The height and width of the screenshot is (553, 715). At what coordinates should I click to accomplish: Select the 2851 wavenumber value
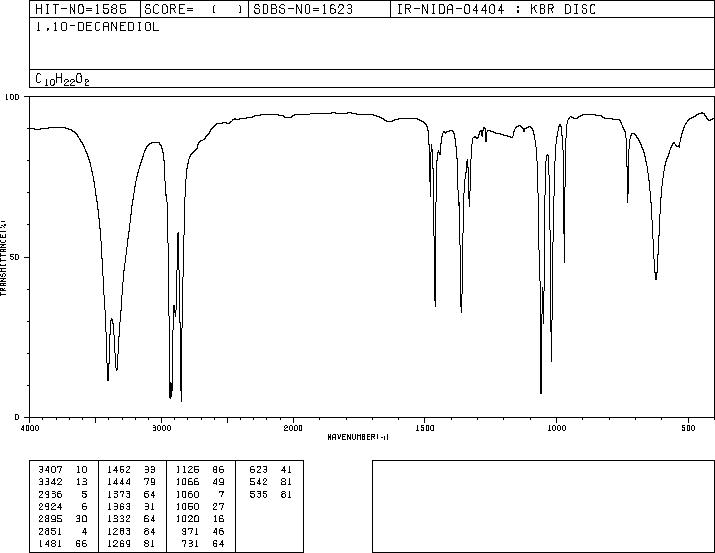[x=50, y=531]
